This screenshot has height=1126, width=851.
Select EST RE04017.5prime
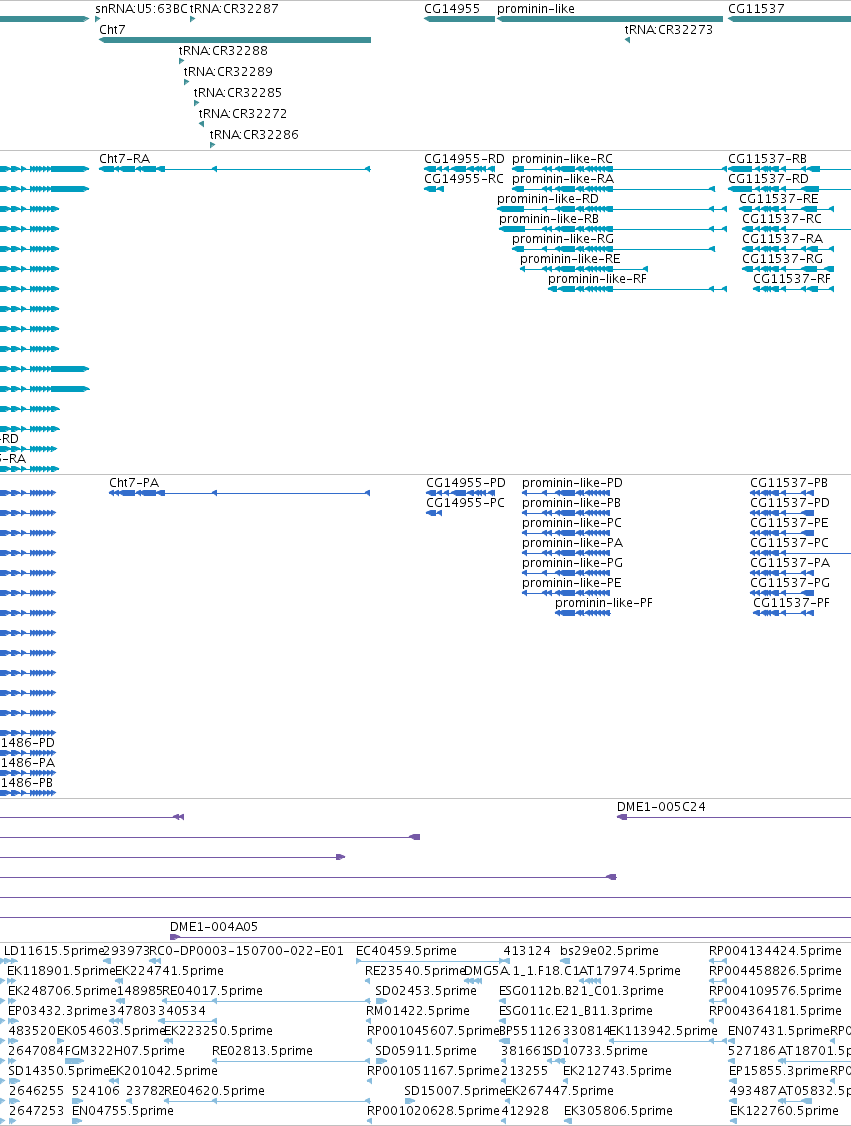[x=213, y=991]
